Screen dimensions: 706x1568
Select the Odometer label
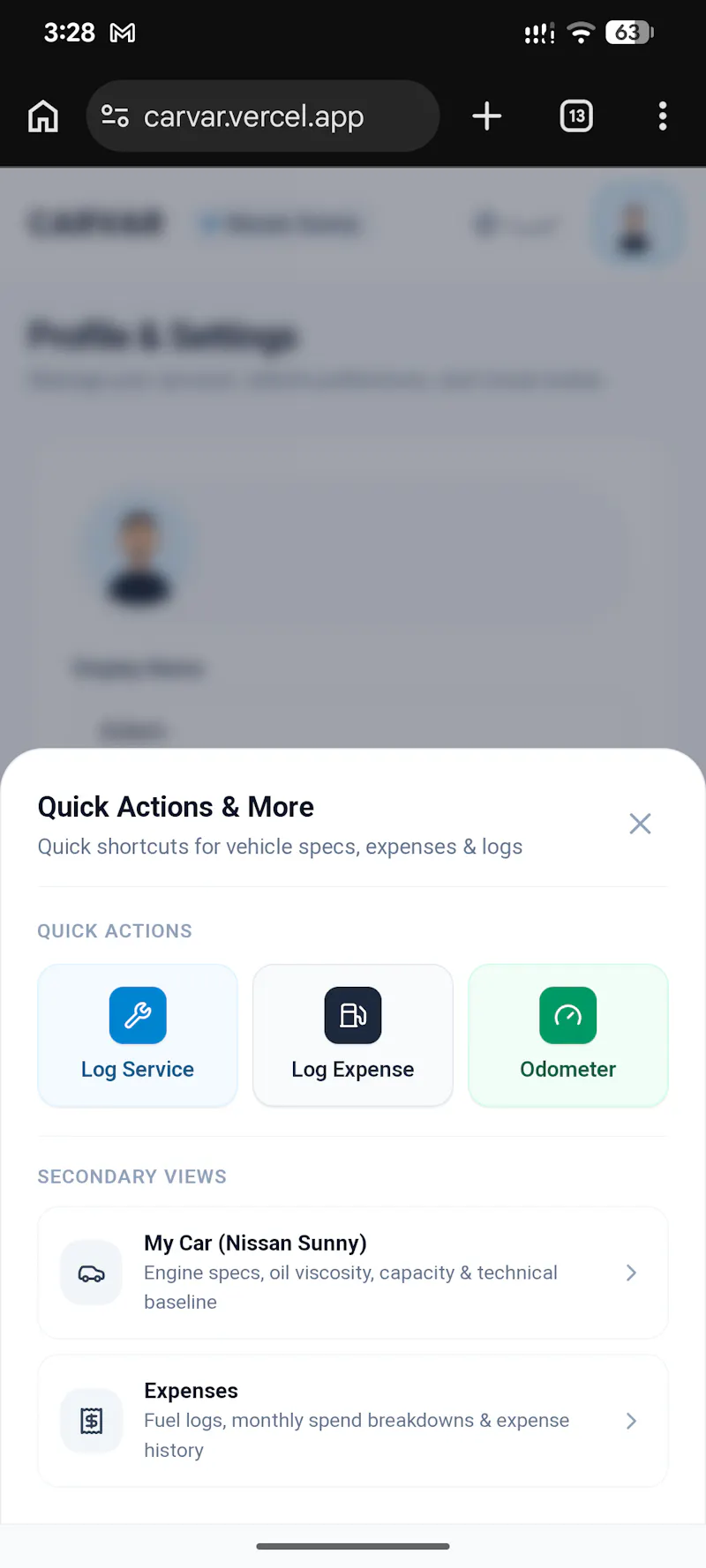pos(568,1069)
